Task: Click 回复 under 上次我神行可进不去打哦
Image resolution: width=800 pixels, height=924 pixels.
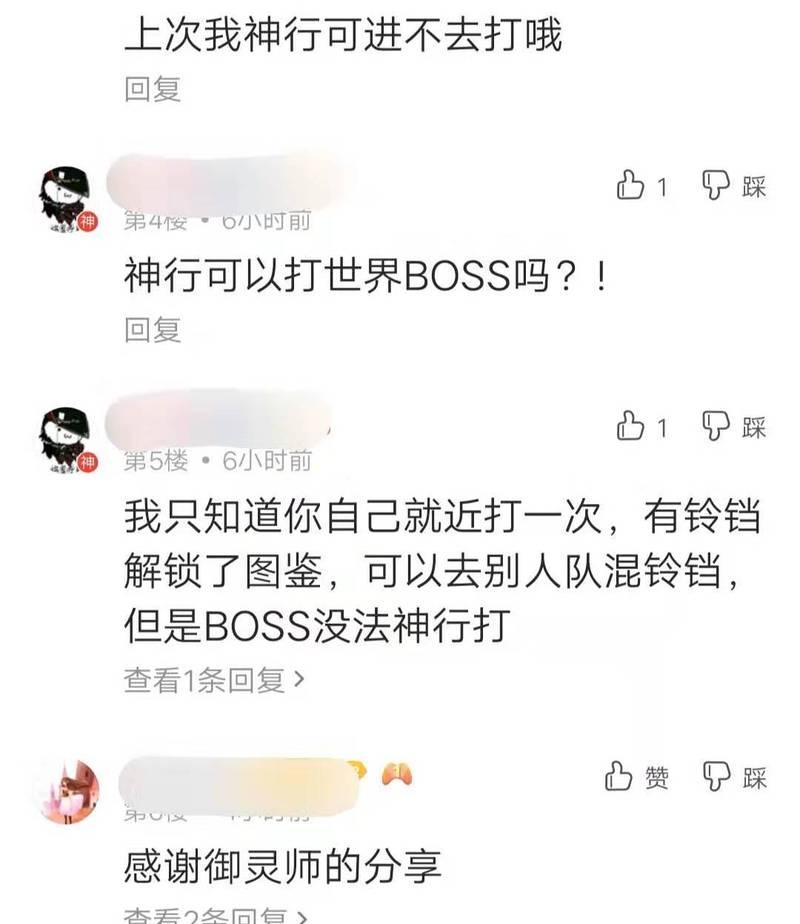Action: point(152,89)
